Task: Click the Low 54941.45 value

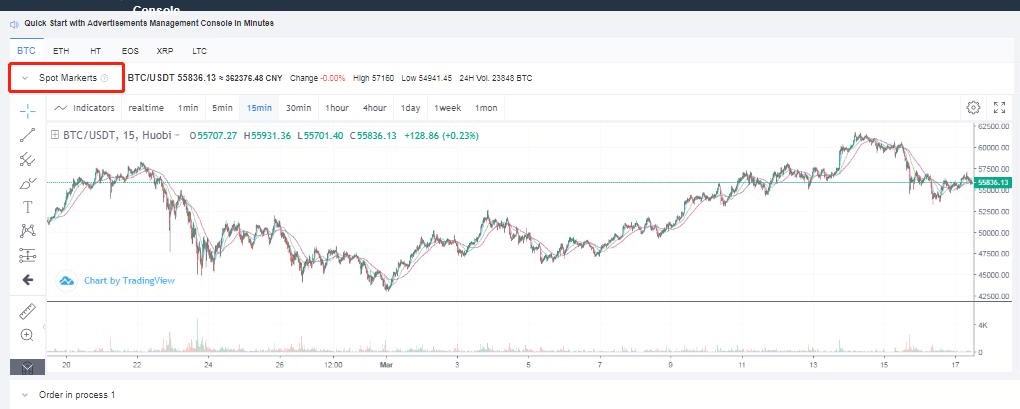Action: pos(427,78)
